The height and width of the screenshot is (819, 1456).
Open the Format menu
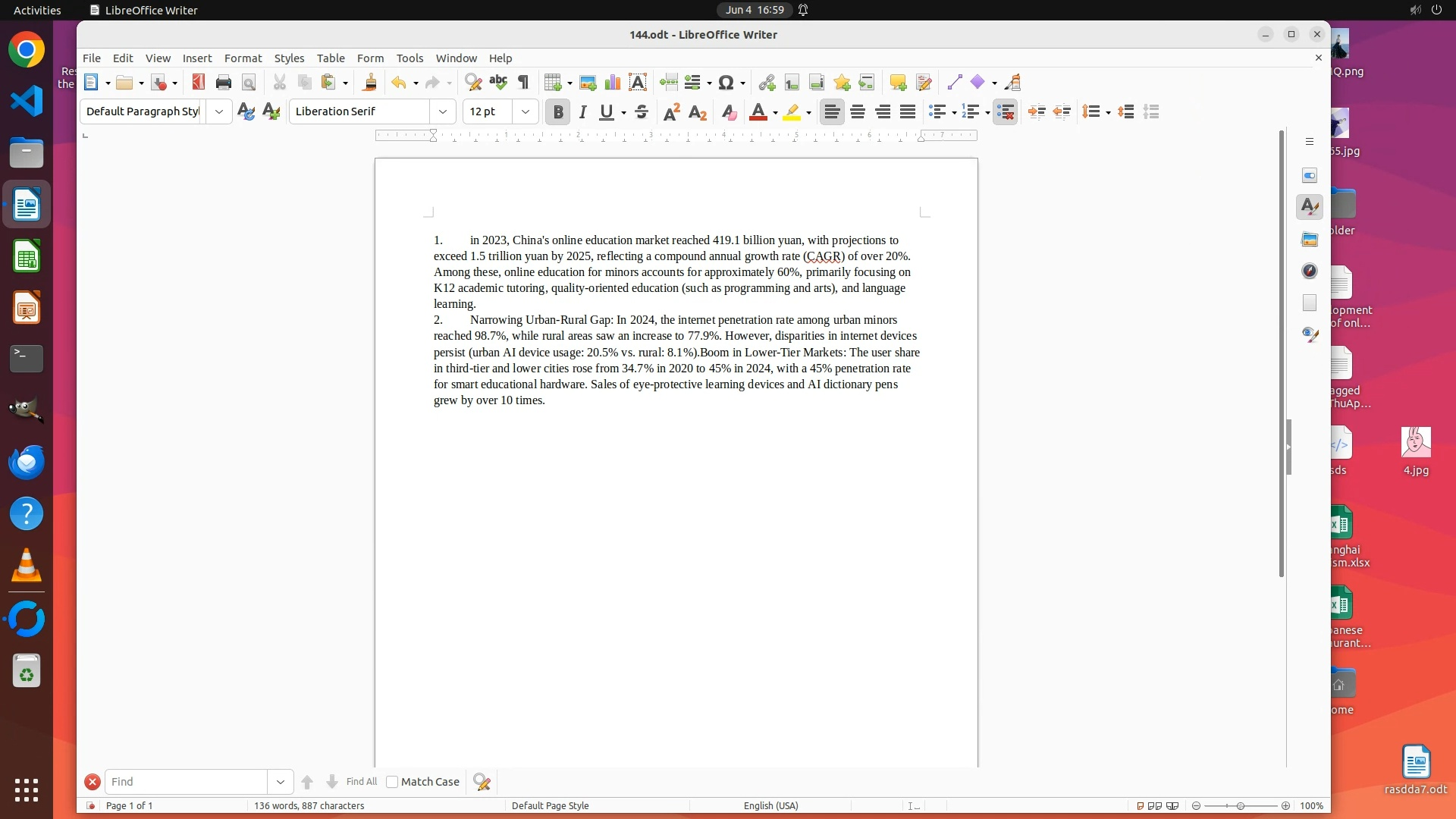click(243, 58)
